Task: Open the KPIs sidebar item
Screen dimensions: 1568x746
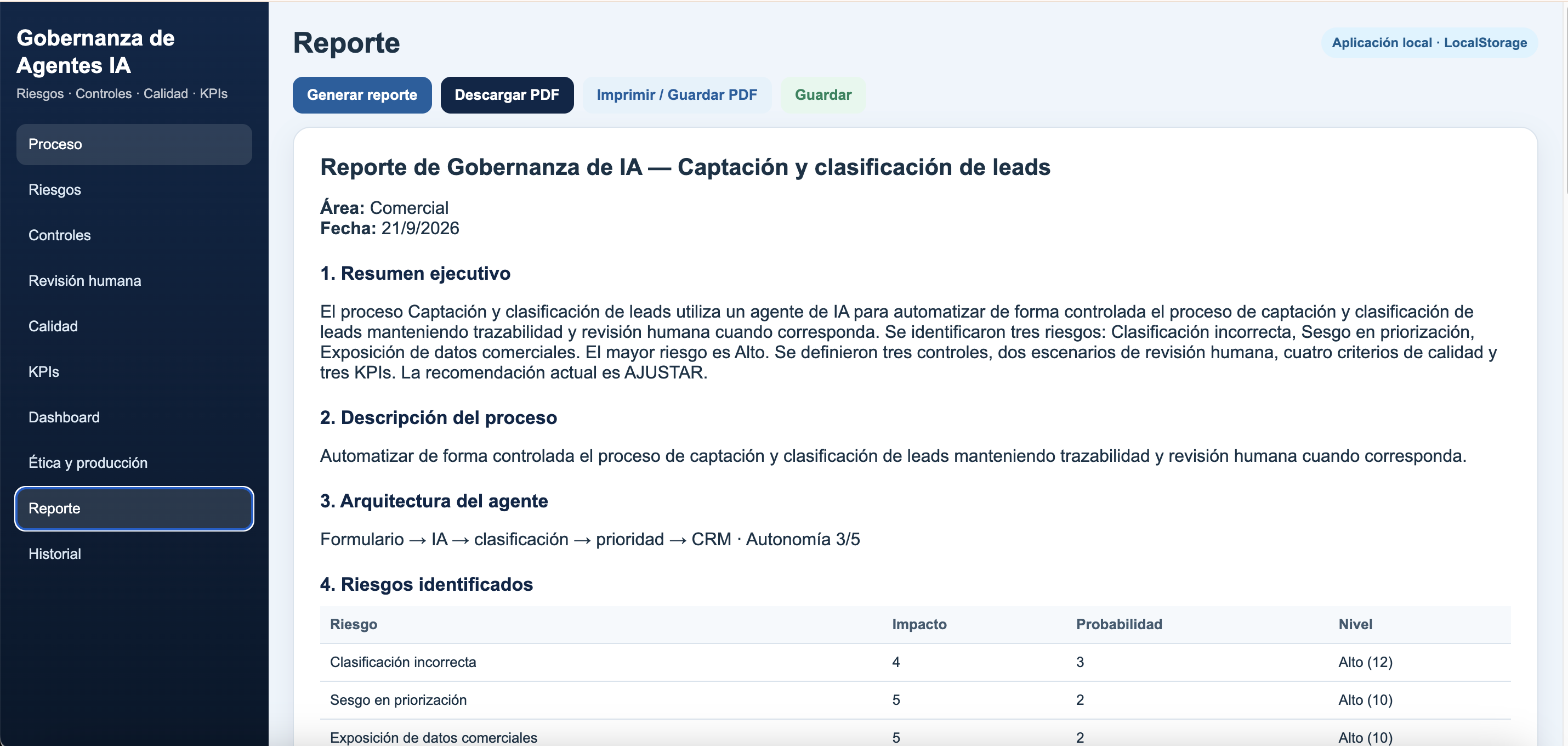Action: pos(134,372)
